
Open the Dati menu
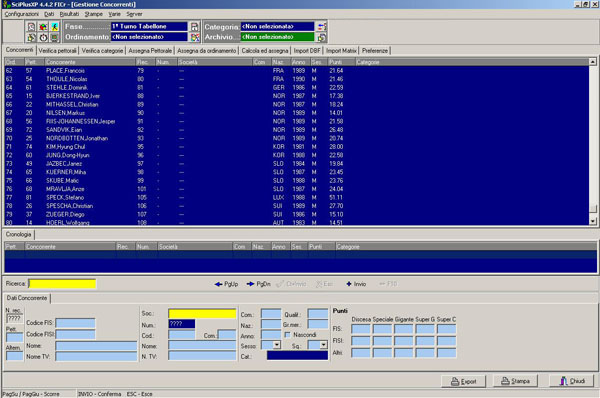tap(49, 14)
